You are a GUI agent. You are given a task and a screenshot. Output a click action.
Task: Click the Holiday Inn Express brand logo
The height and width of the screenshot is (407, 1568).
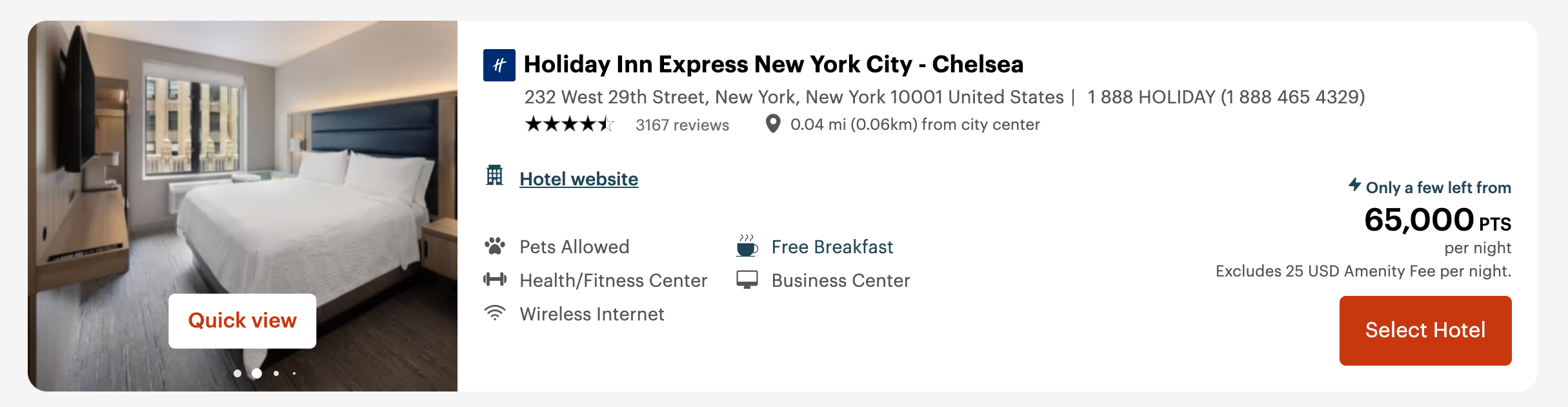point(499,65)
